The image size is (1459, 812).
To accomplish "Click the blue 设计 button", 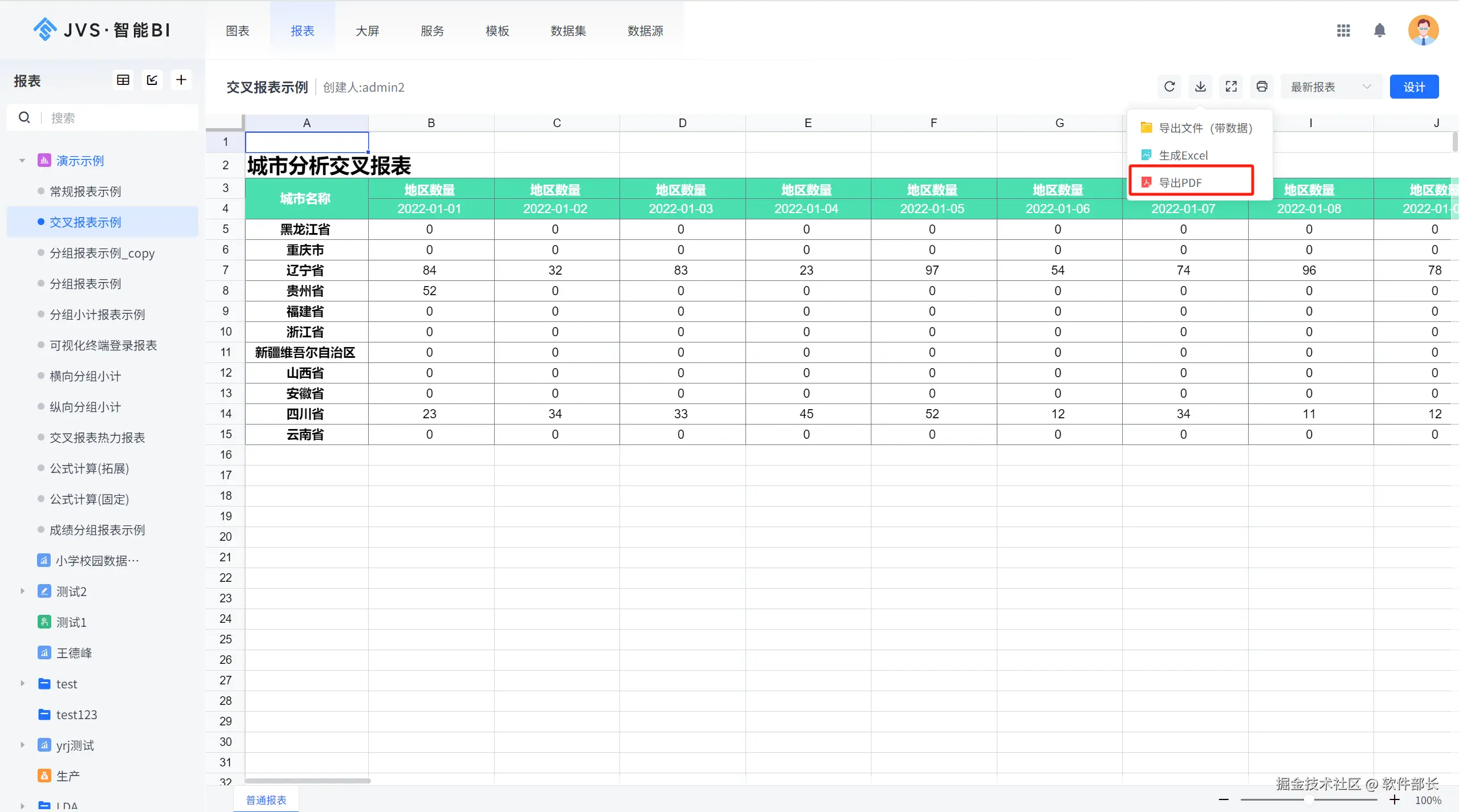I will pos(1414,87).
